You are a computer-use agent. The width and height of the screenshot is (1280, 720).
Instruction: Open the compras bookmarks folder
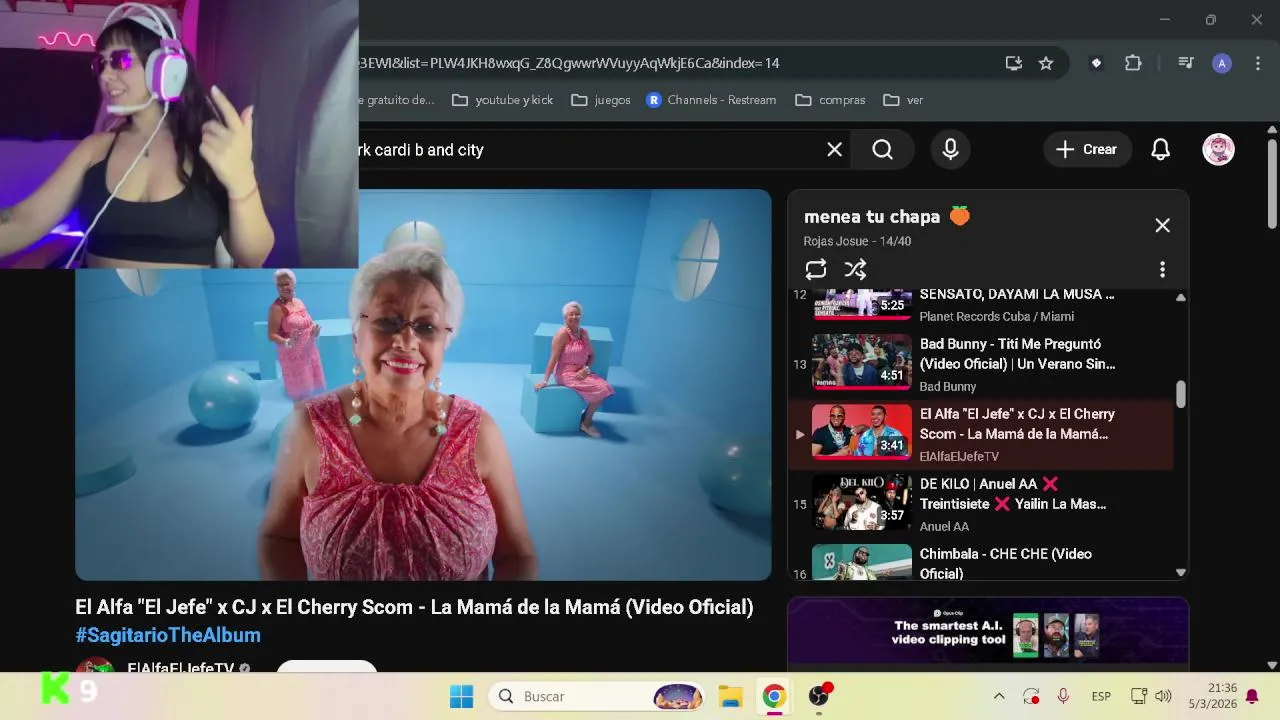click(x=830, y=100)
